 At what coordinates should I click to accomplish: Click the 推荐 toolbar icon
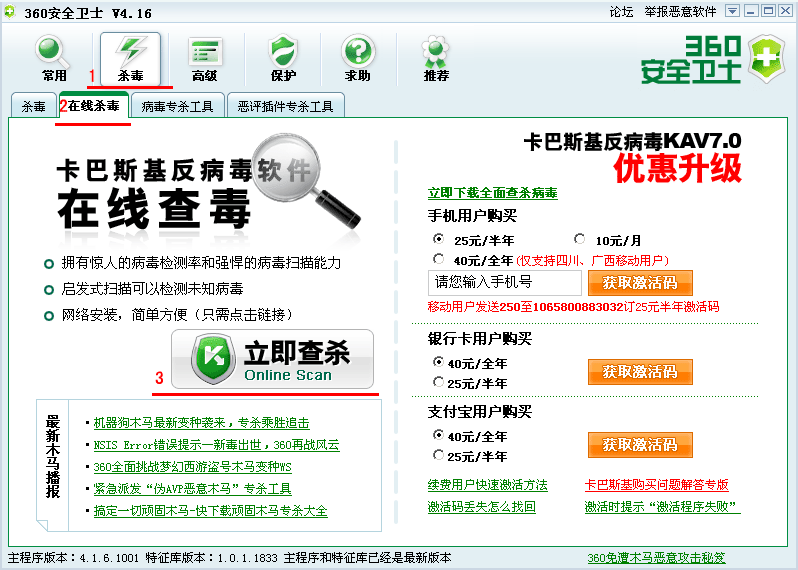pyautogui.click(x=436, y=59)
